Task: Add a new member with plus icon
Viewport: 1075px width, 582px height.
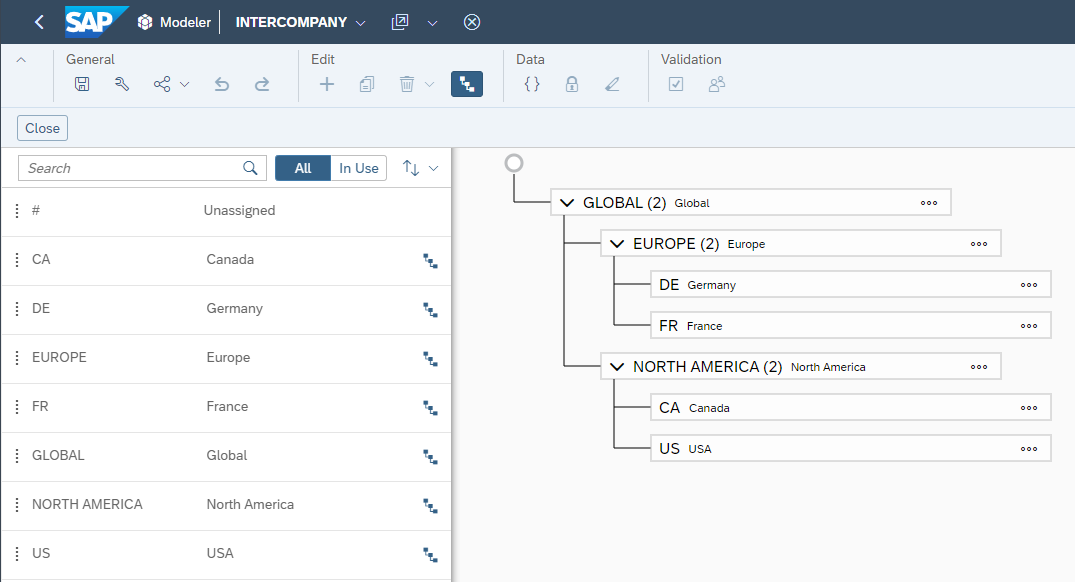Action: (327, 84)
